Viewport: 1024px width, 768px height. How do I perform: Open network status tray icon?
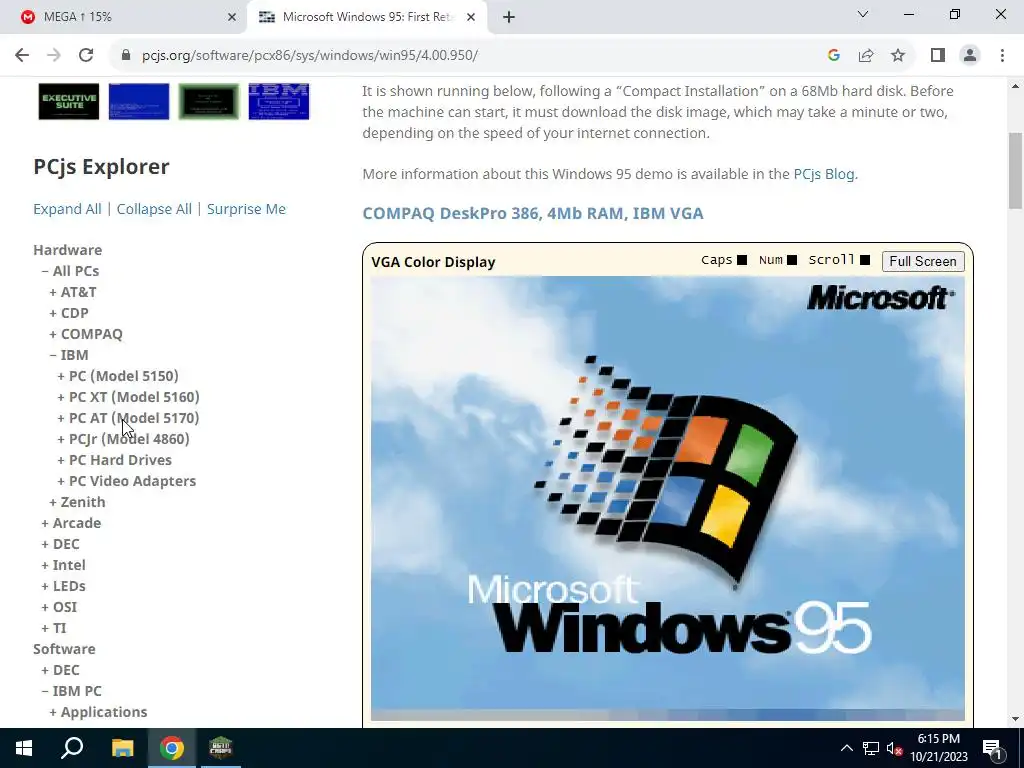(871, 748)
